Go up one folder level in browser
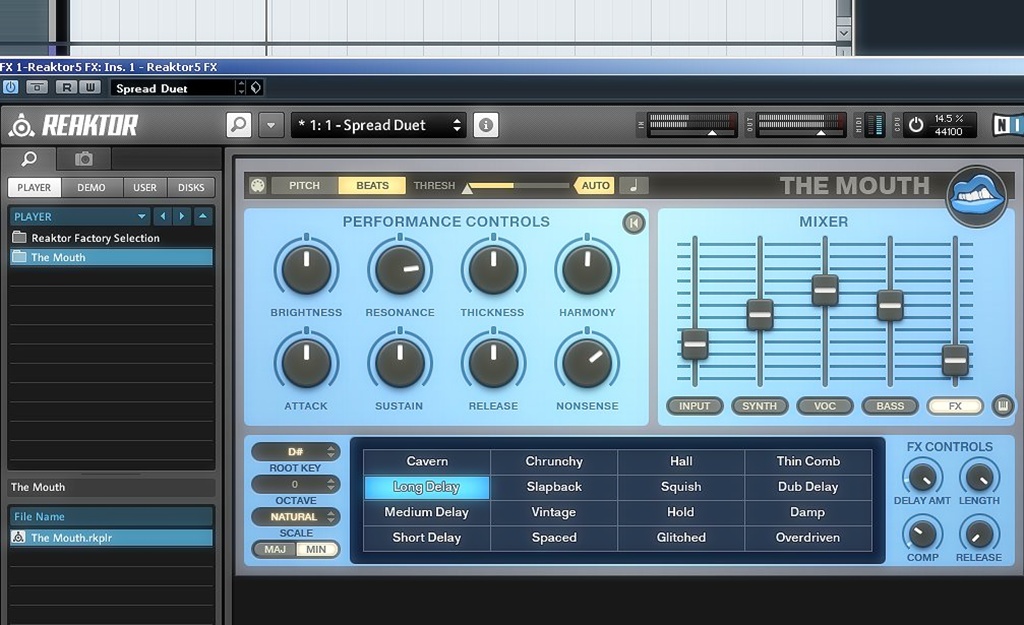This screenshot has height=625, width=1024. (203, 216)
